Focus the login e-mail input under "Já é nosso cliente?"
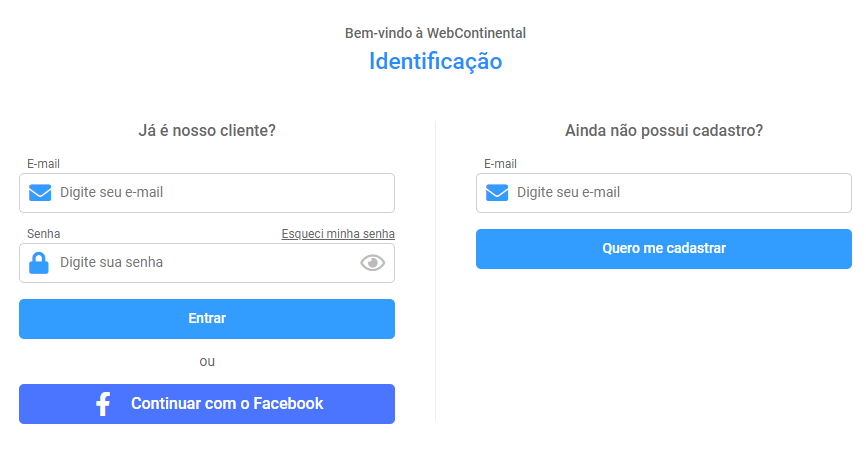 pyautogui.click(x=207, y=193)
